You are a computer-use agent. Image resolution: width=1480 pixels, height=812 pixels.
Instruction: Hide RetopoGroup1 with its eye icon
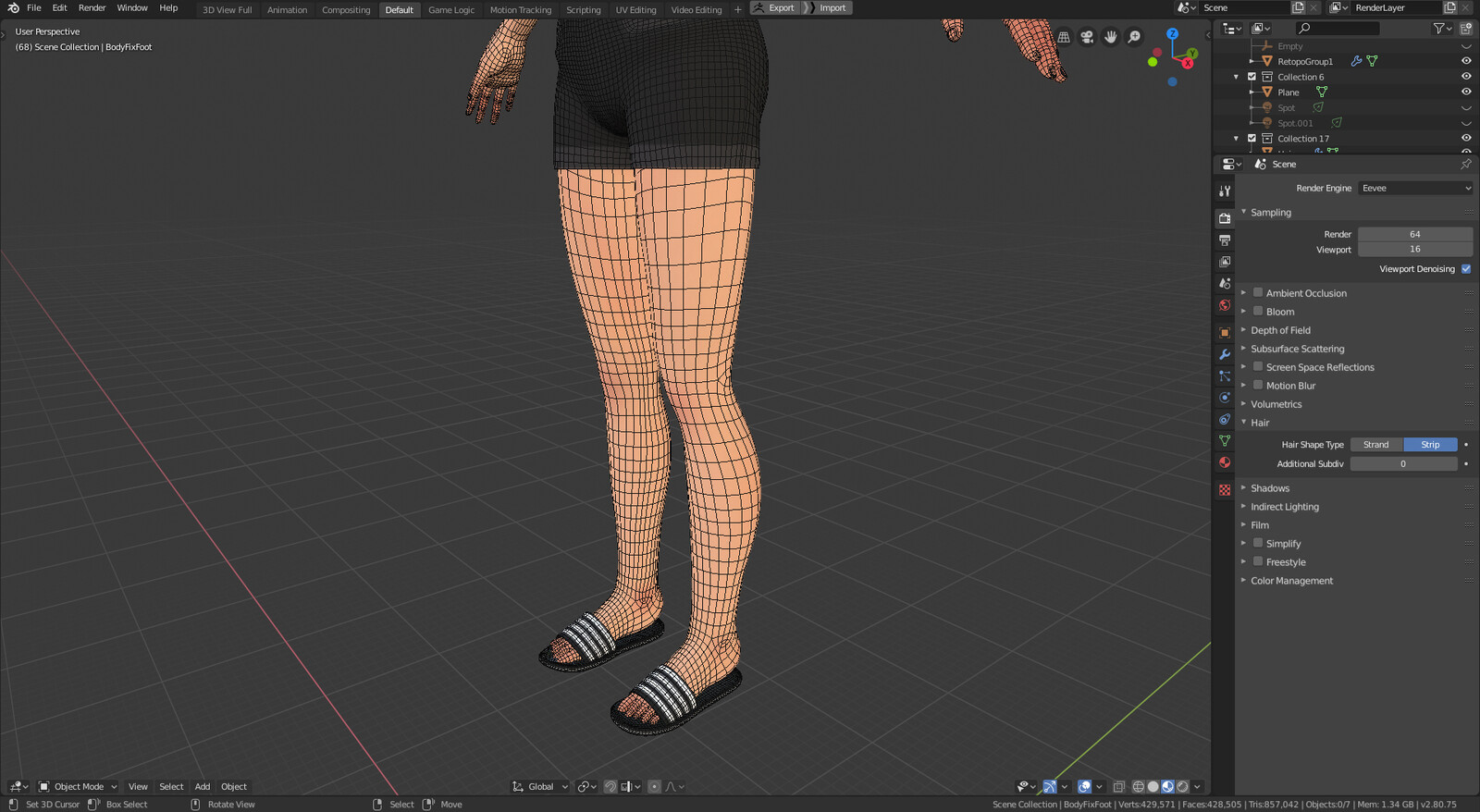[1466, 61]
